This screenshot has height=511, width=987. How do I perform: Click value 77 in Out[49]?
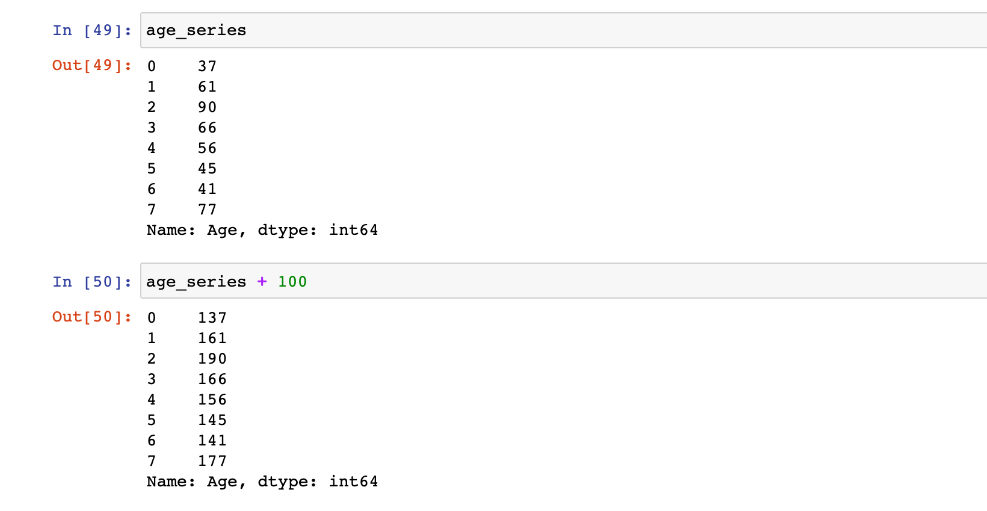(x=207, y=210)
